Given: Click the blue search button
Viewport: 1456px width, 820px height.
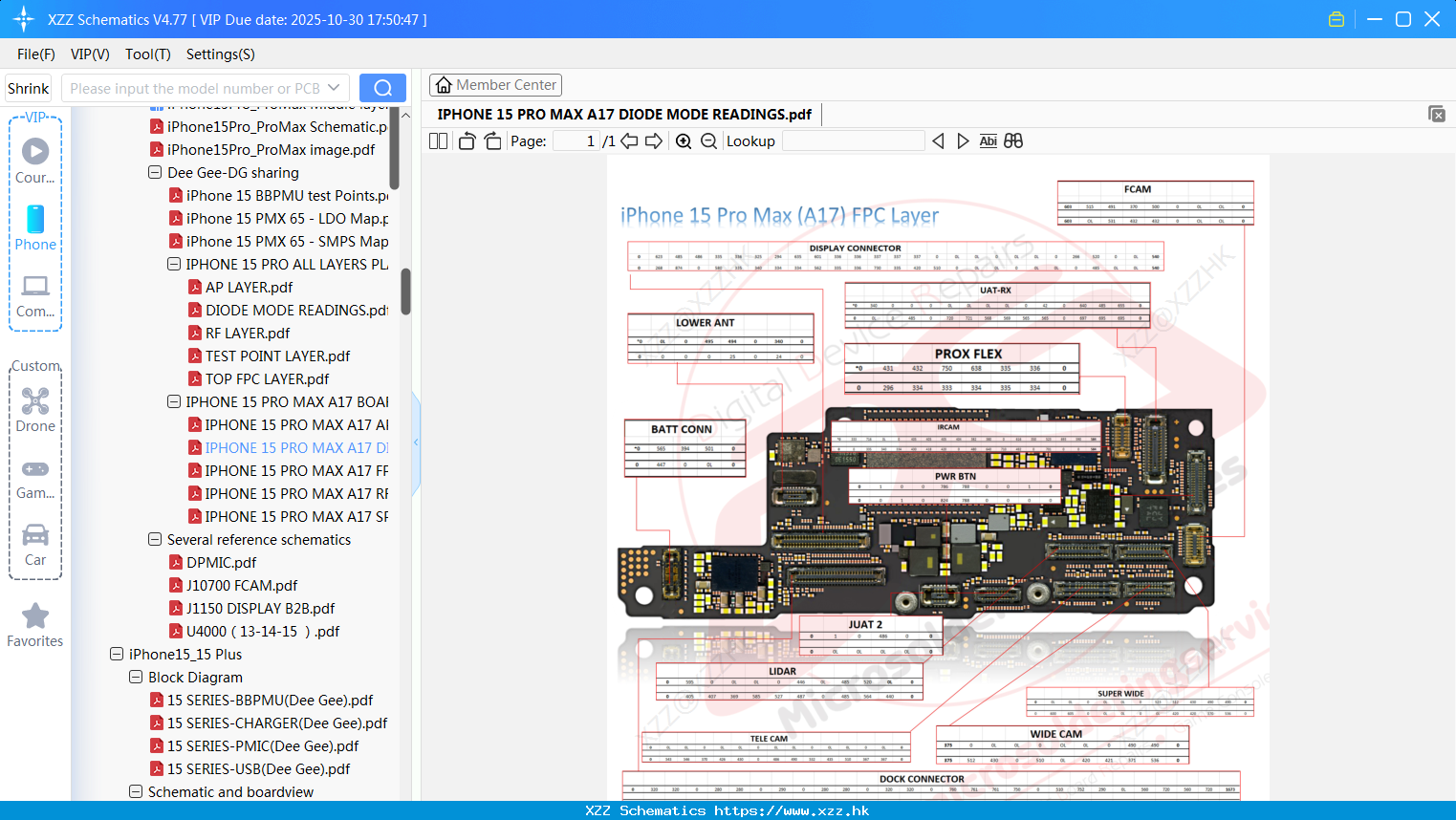Looking at the screenshot, I should (382, 88).
